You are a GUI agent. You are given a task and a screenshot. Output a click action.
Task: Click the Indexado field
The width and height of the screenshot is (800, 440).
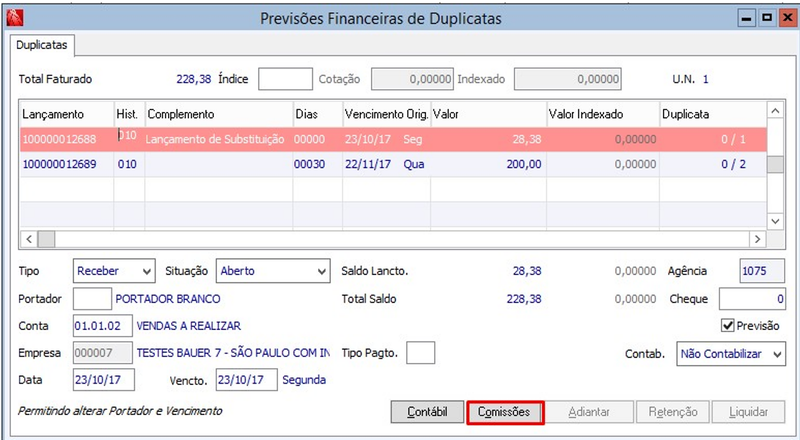(x=567, y=79)
